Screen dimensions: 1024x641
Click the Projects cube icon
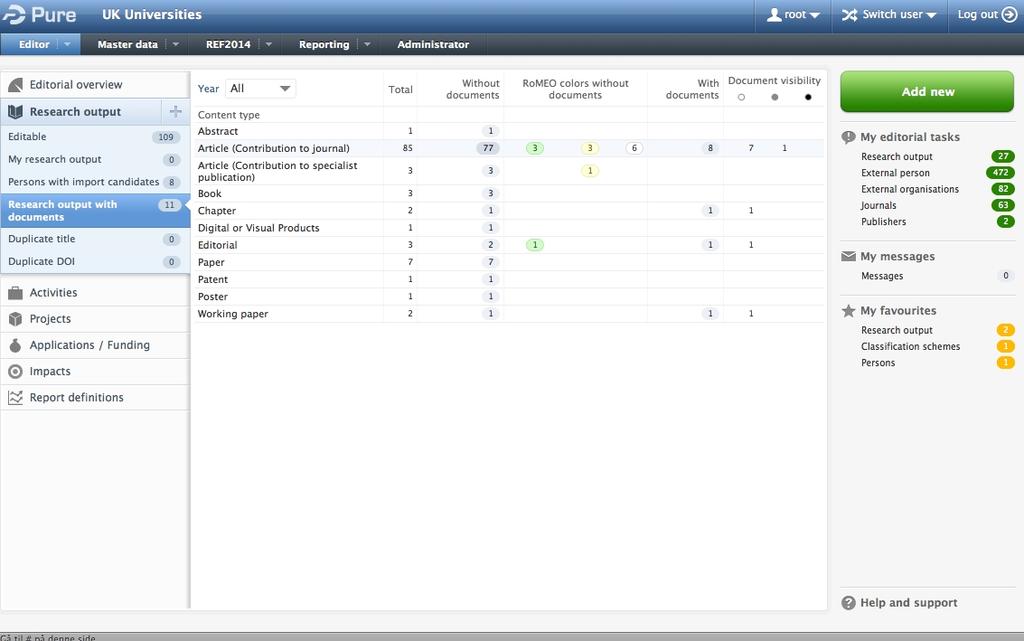[15, 319]
